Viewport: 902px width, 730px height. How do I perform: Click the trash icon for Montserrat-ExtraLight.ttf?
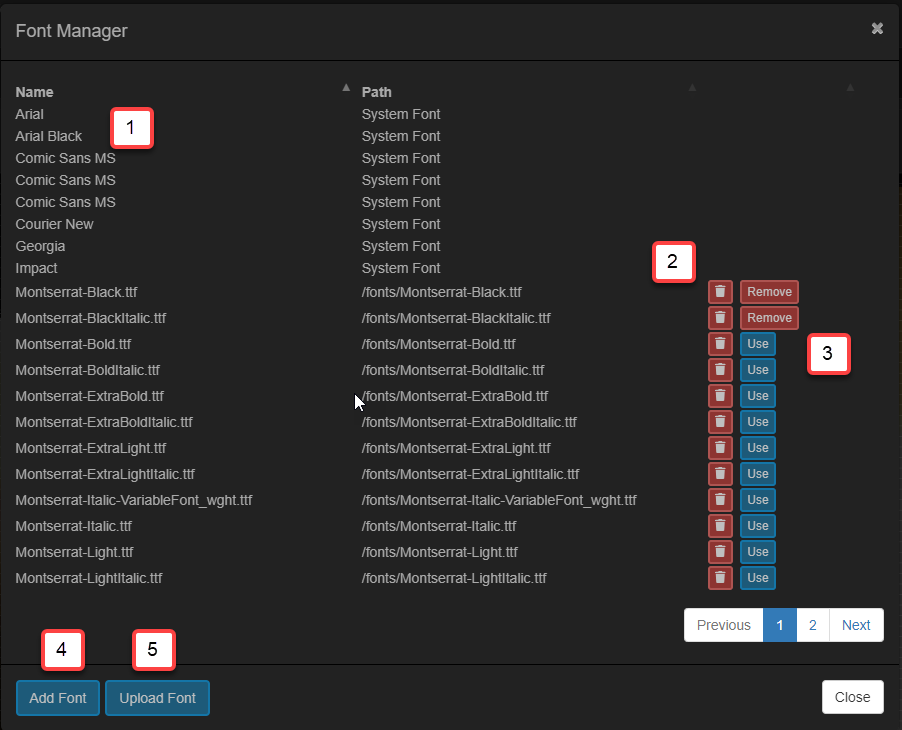(719, 448)
